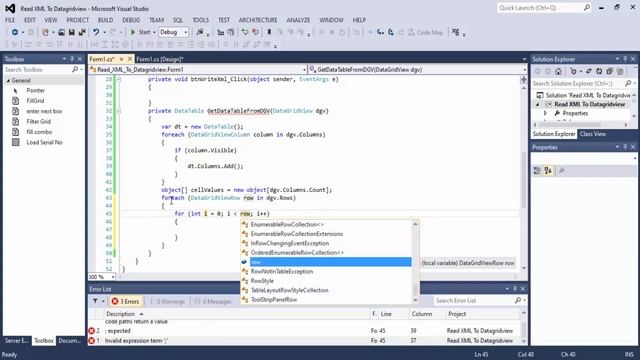Click the Quick Launch search magnifier icon
The image size is (640, 360).
pos(587,8)
